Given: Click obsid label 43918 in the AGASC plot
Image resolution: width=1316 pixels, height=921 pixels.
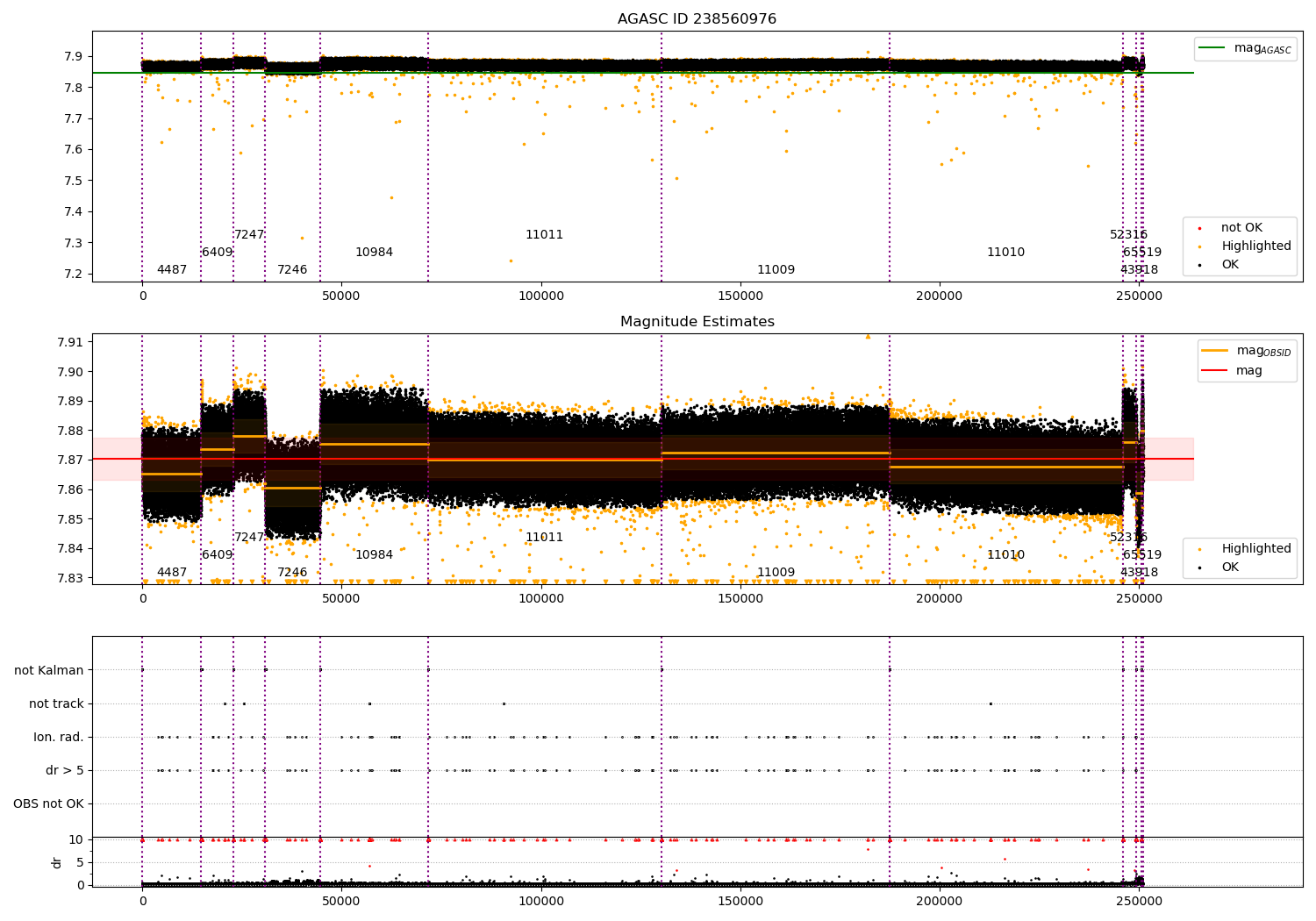Looking at the screenshot, I should point(1140,270).
